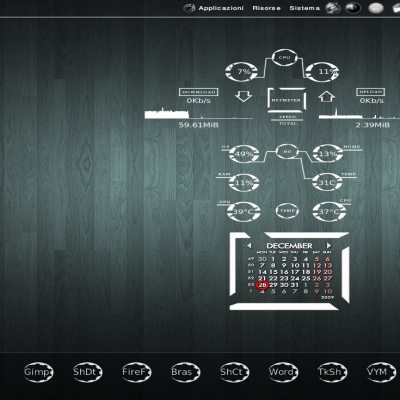Image resolution: width=400 pixels, height=400 pixels.
Task: Click the OS 49% disk gauge
Action: click(244, 154)
